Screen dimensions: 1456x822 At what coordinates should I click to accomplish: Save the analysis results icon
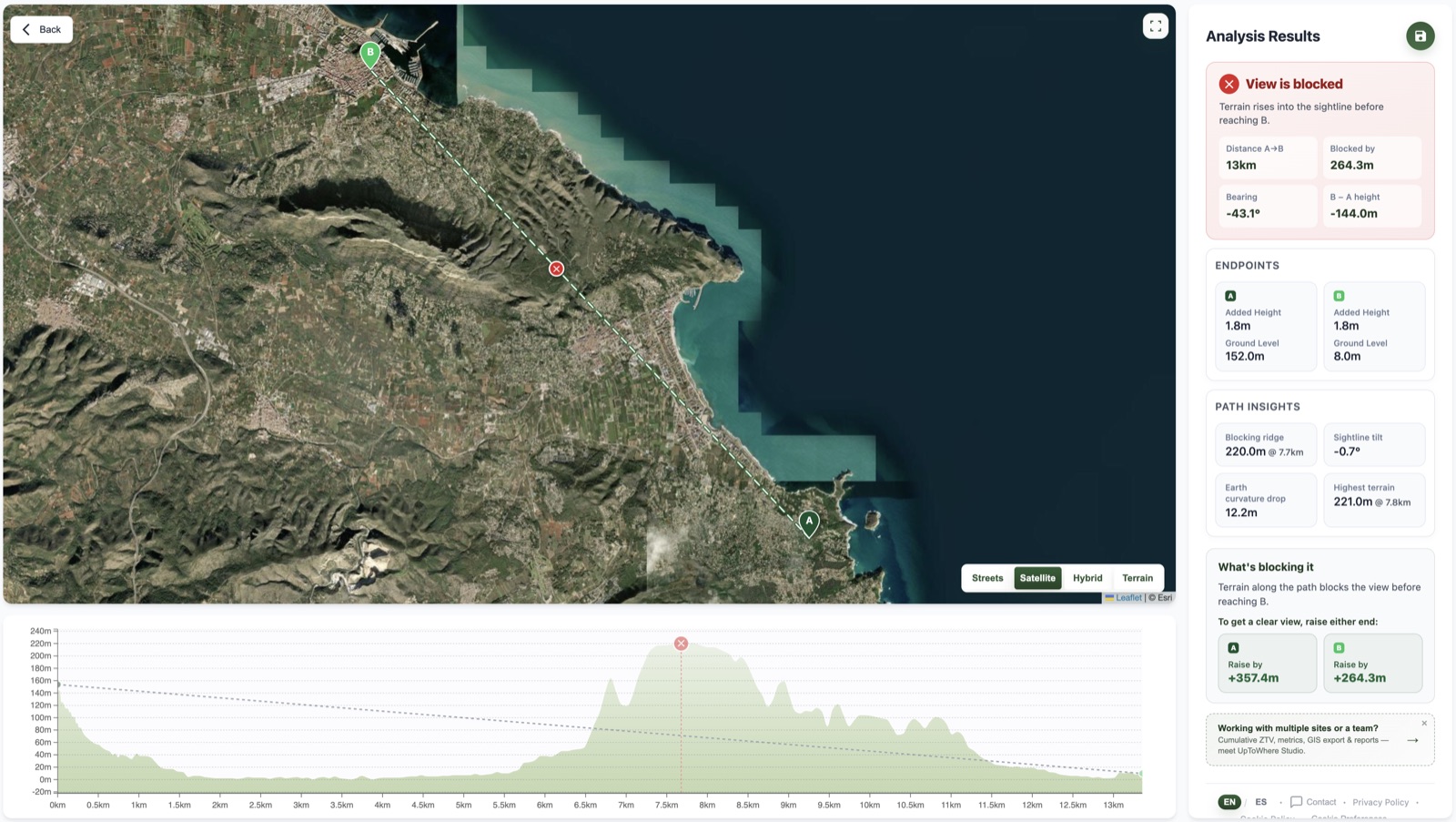coord(1420,36)
